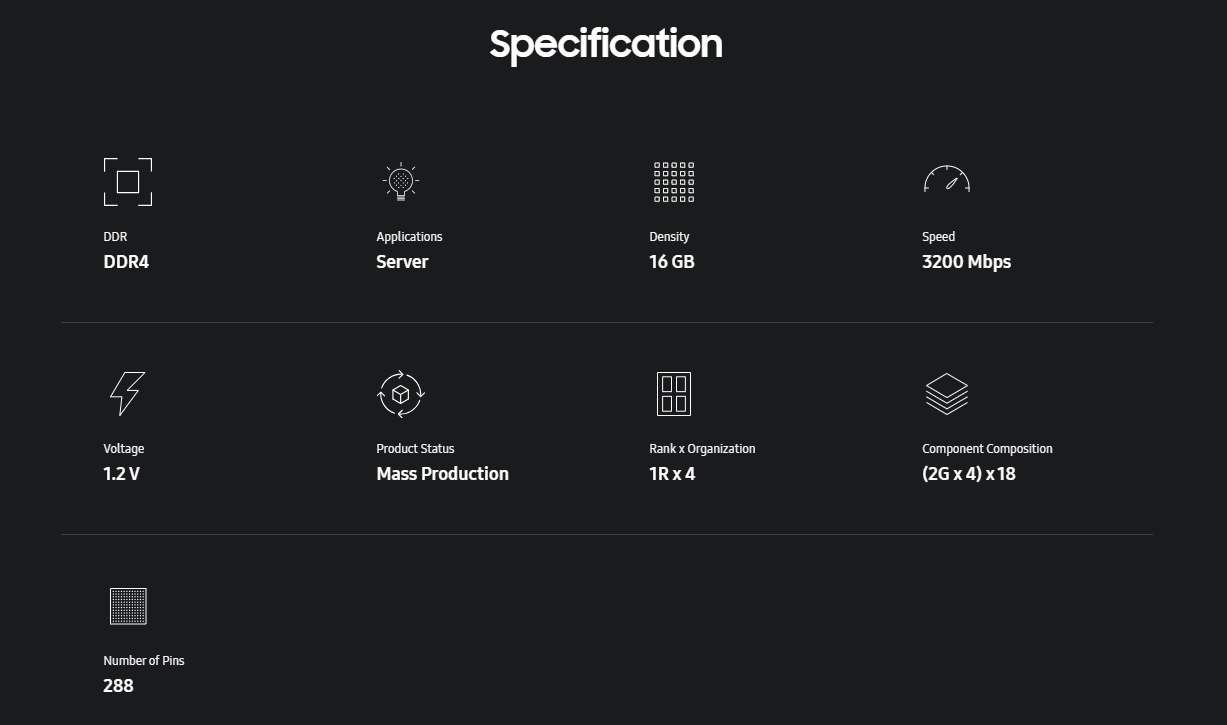Click the Product Status cube cycle icon
This screenshot has width=1227, height=725.
[x=401, y=394]
